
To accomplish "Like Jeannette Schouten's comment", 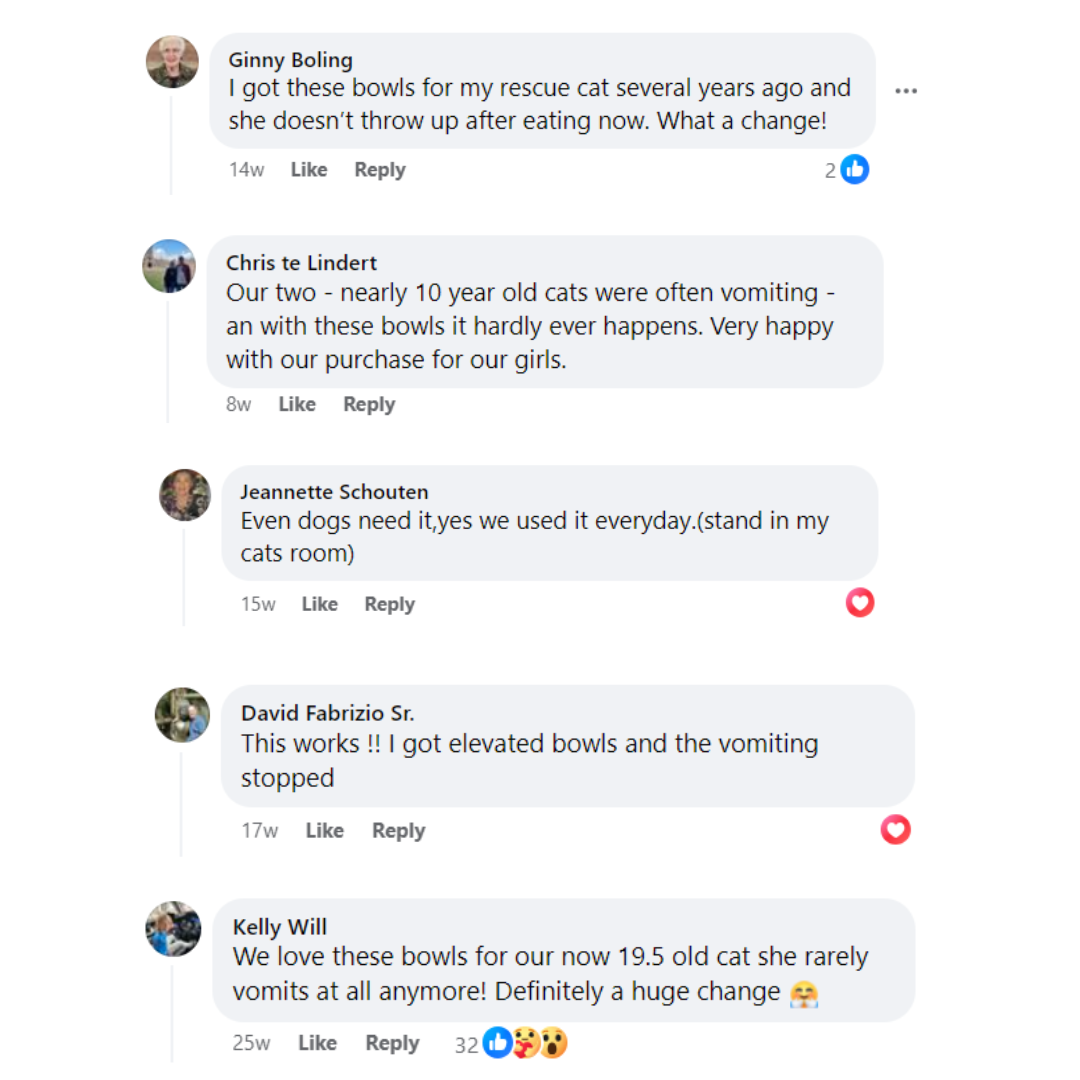I will [x=320, y=604].
